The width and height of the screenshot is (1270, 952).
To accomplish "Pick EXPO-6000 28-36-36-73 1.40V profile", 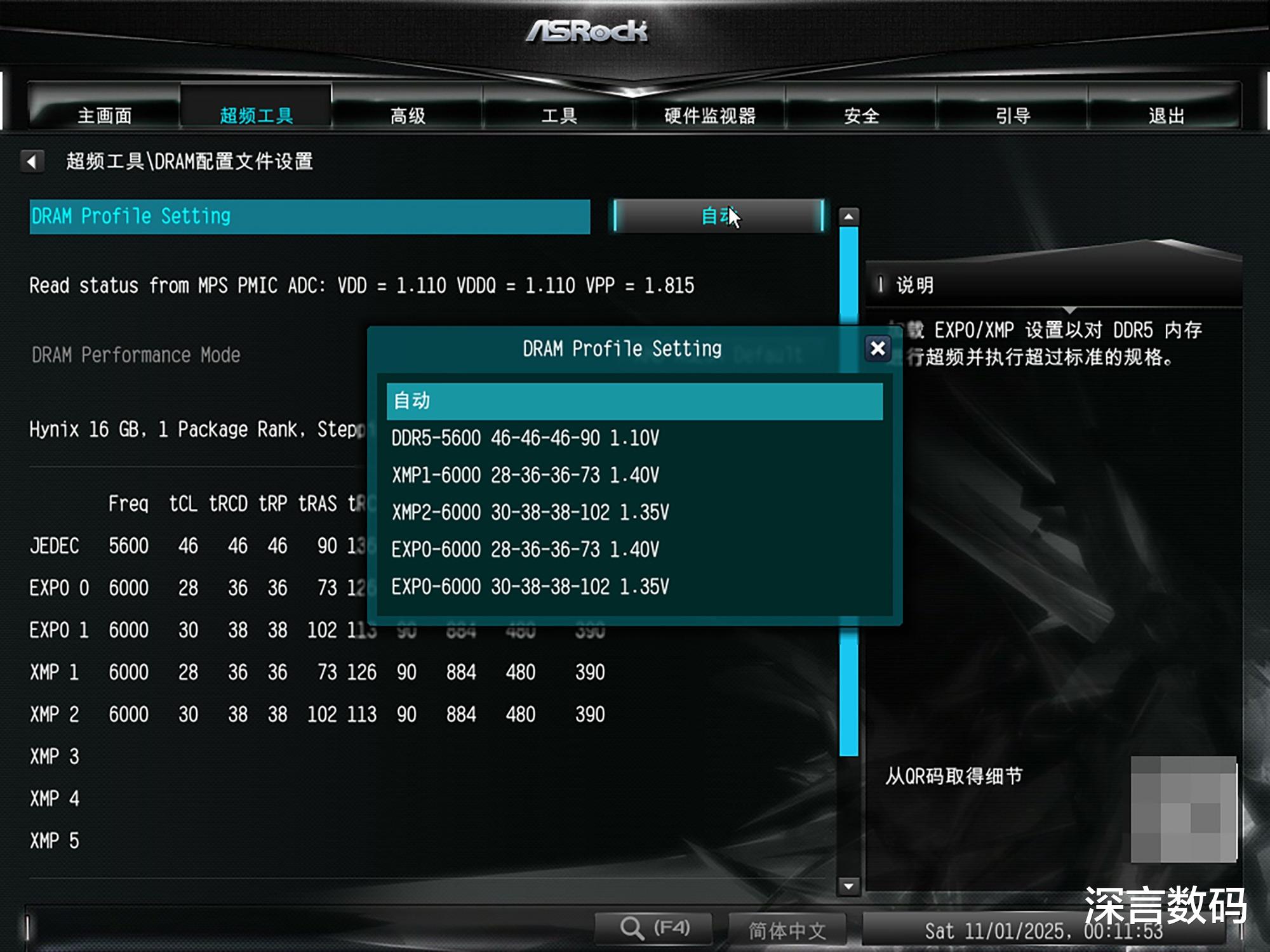I will pyautogui.click(x=634, y=549).
